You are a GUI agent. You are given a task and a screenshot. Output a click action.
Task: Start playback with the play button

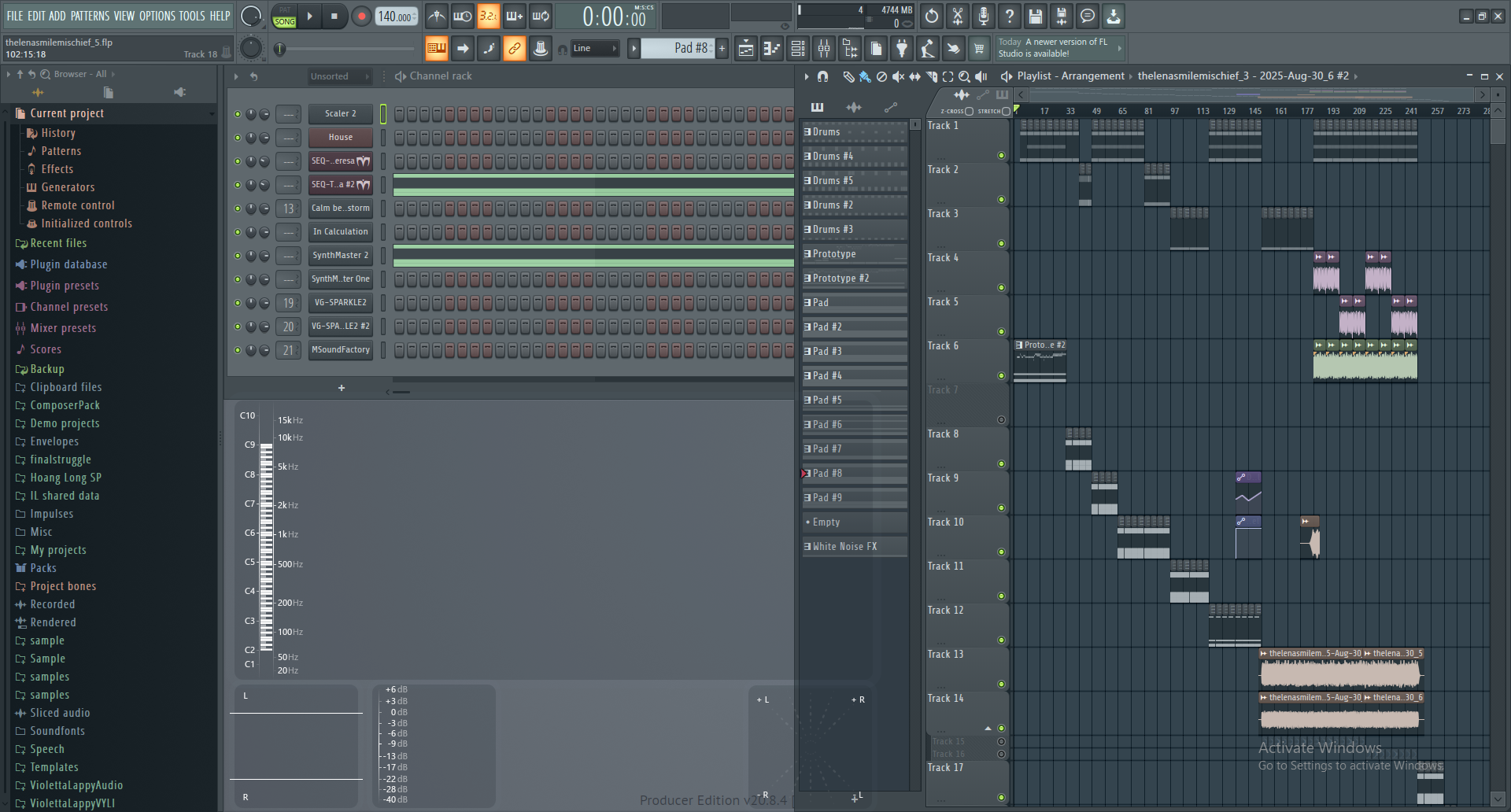309,16
